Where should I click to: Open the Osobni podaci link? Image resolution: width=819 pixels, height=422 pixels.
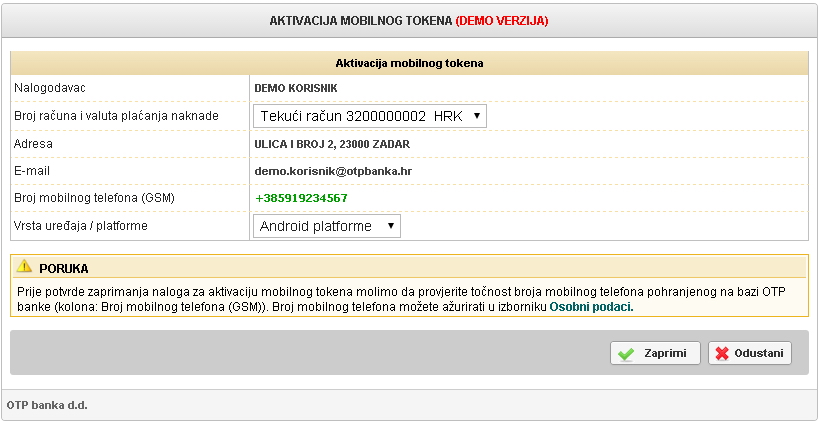coord(591,308)
